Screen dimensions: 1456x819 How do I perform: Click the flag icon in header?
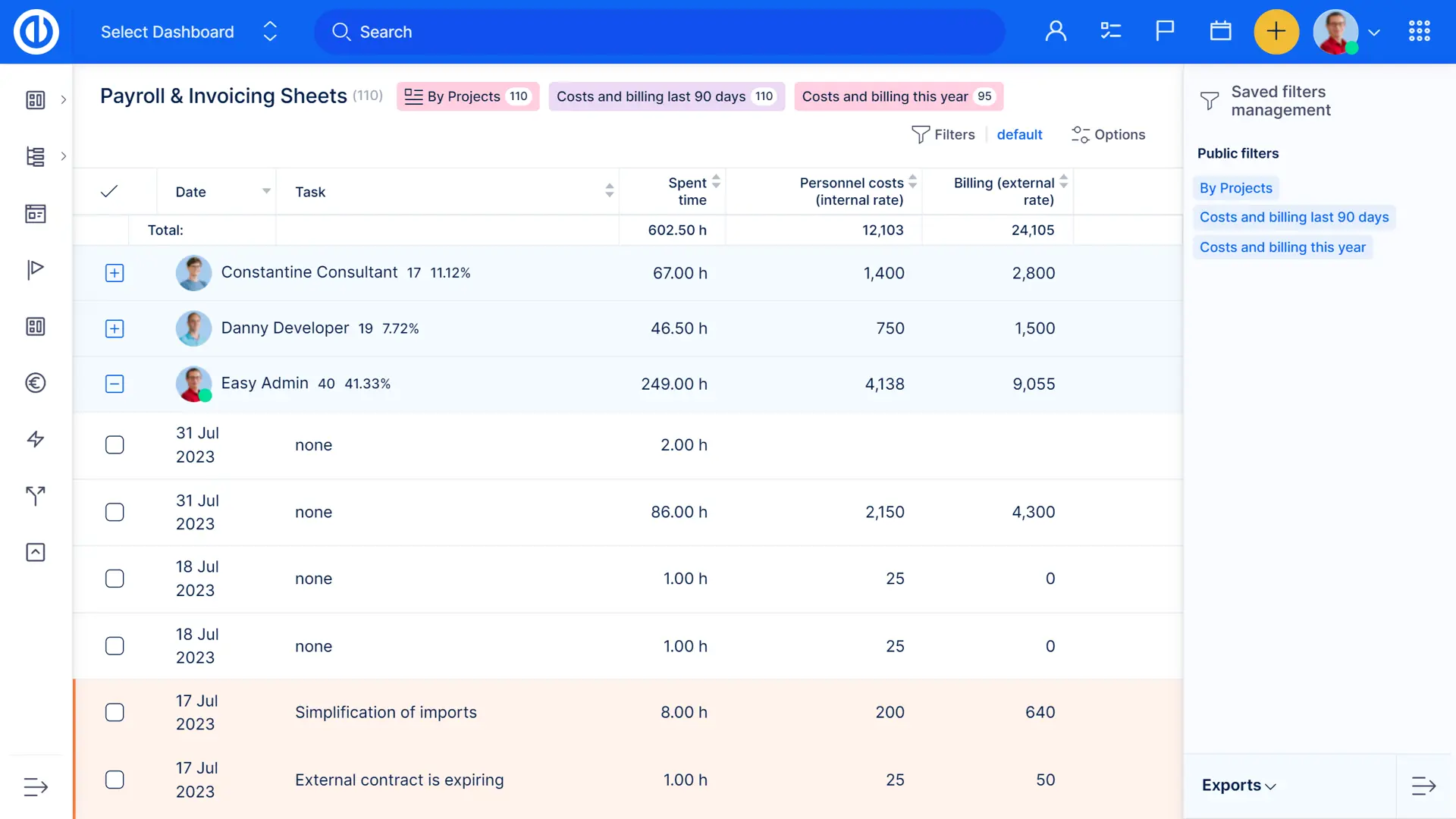[x=1165, y=32]
